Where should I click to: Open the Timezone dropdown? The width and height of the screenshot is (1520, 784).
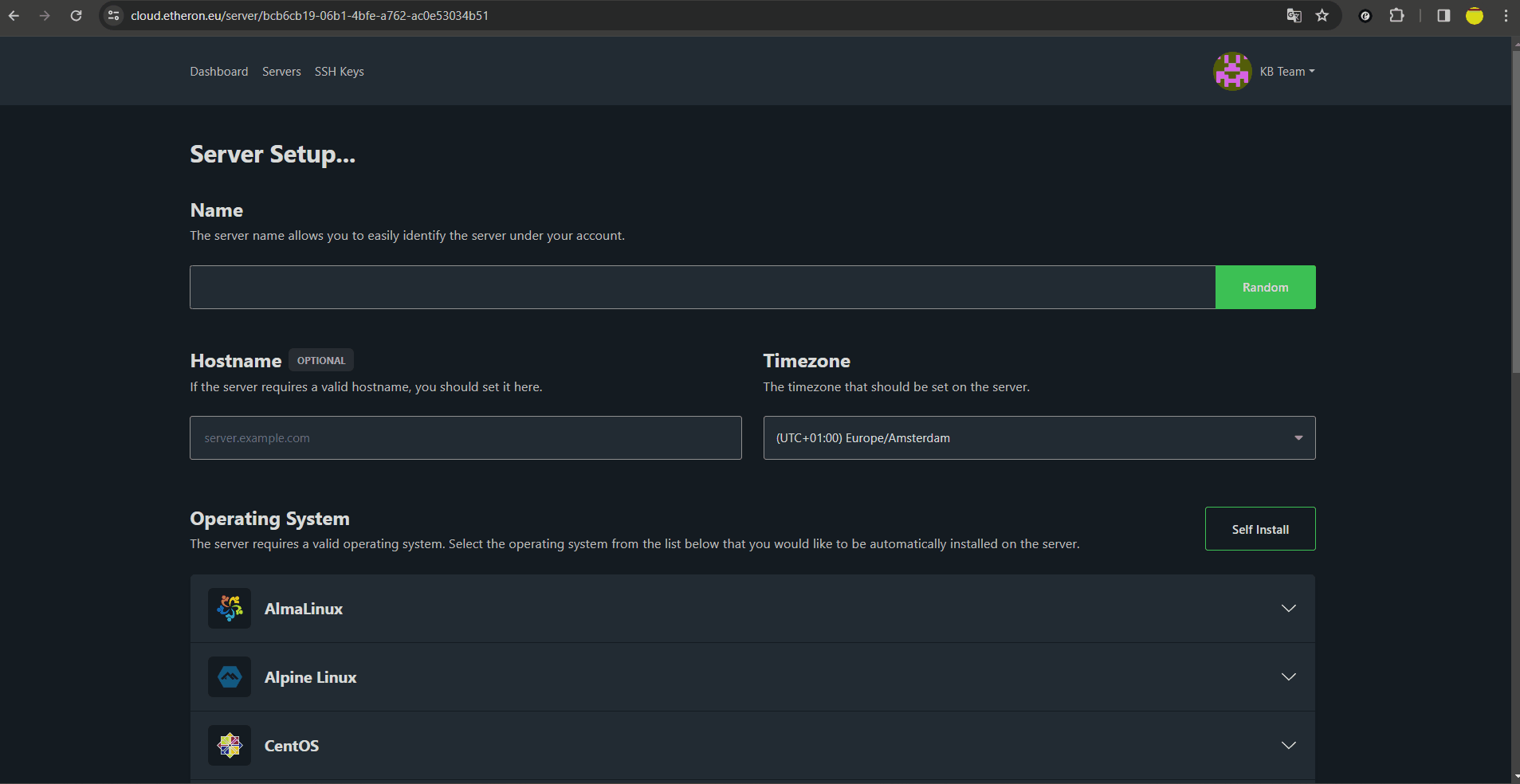pos(1039,438)
